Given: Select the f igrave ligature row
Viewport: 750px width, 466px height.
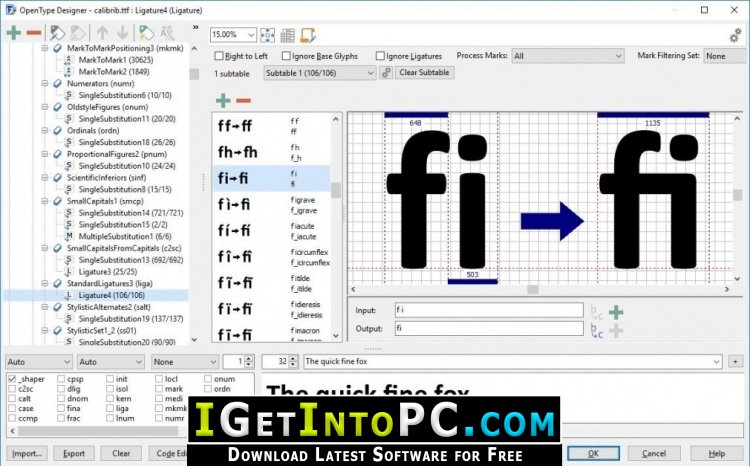Looking at the screenshot, I should click(x=271, y=205).
